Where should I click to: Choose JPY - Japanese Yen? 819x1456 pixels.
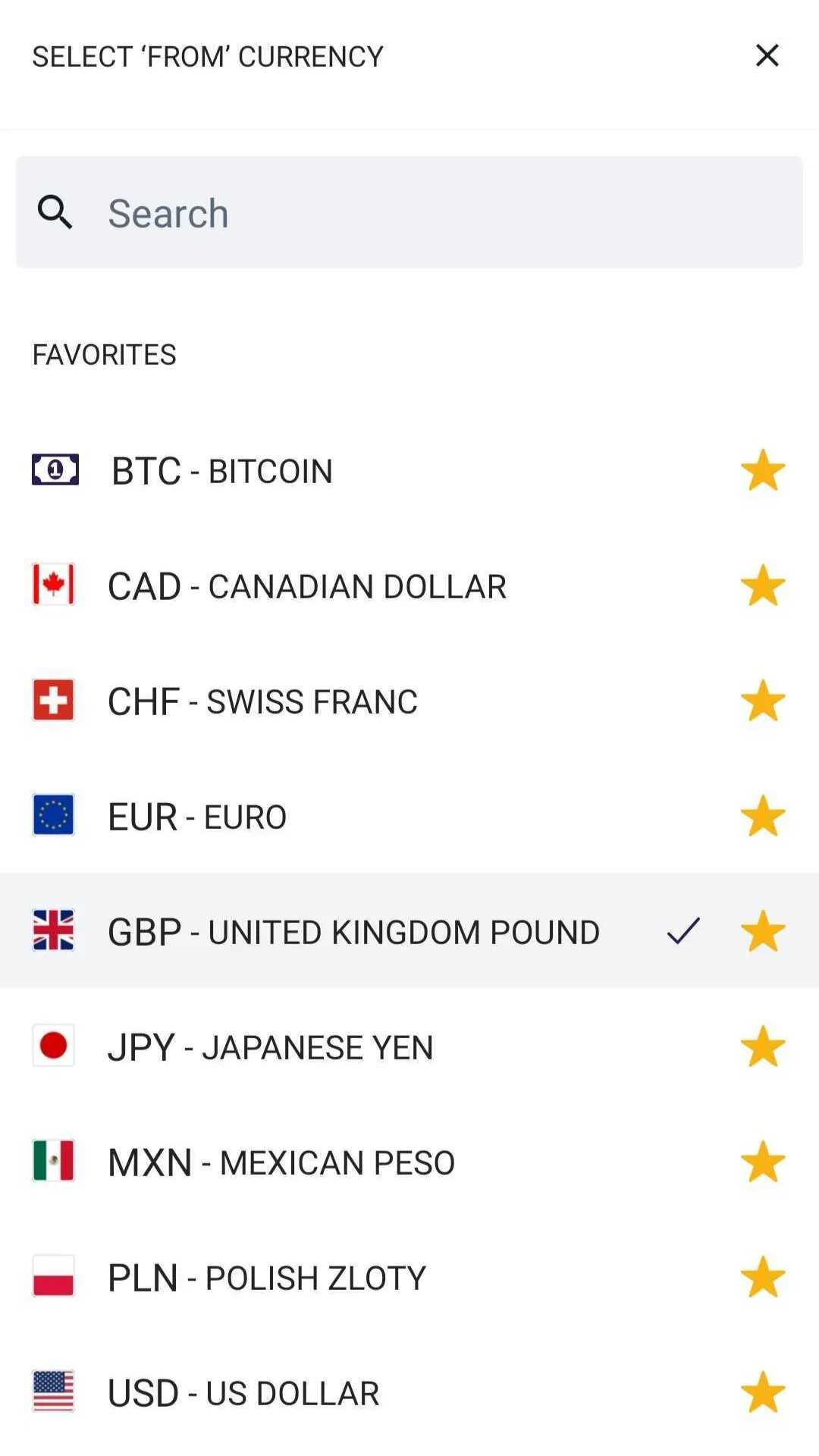pos(409,1047)
